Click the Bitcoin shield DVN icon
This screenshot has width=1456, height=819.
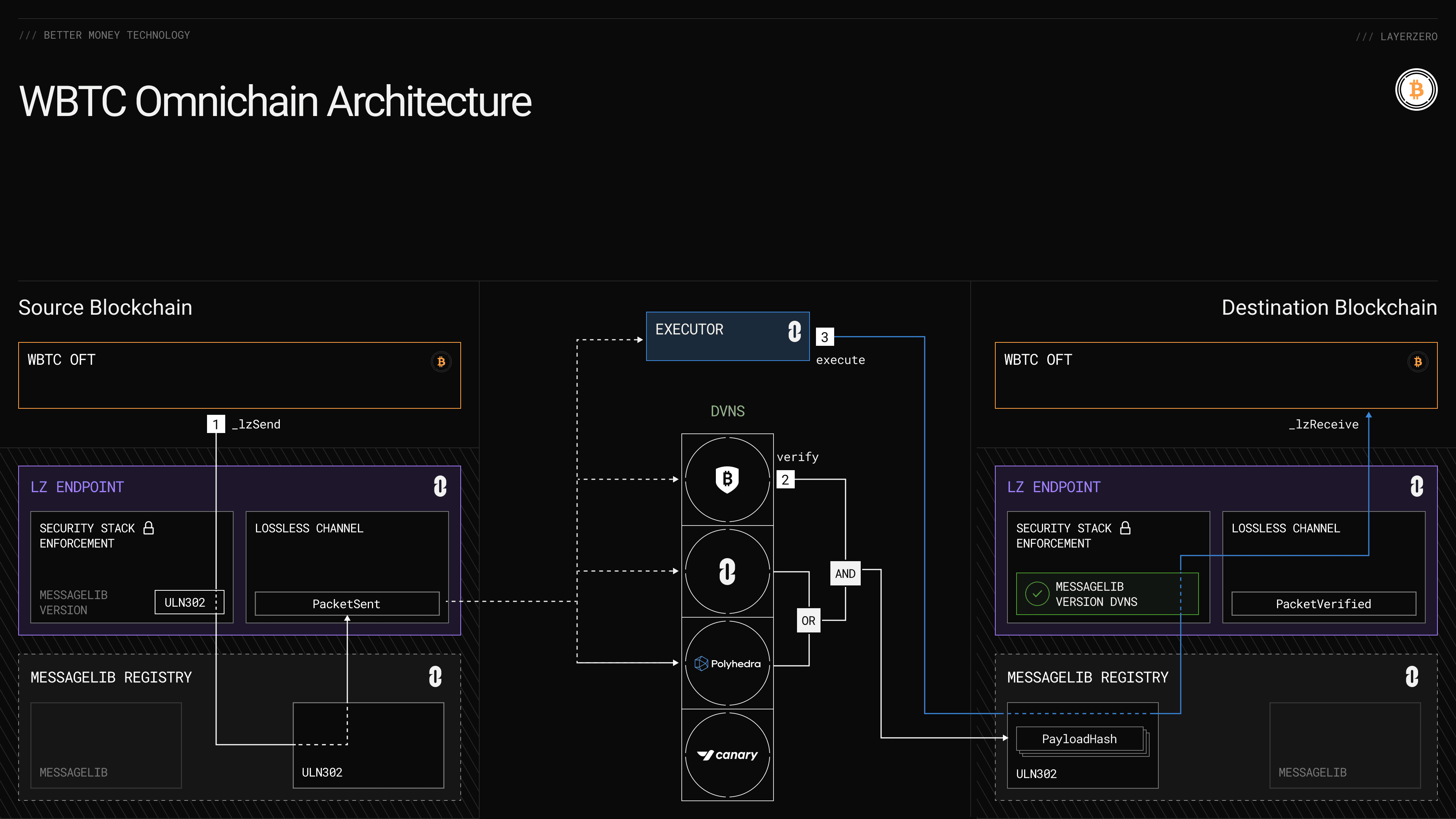pos(728,479)
